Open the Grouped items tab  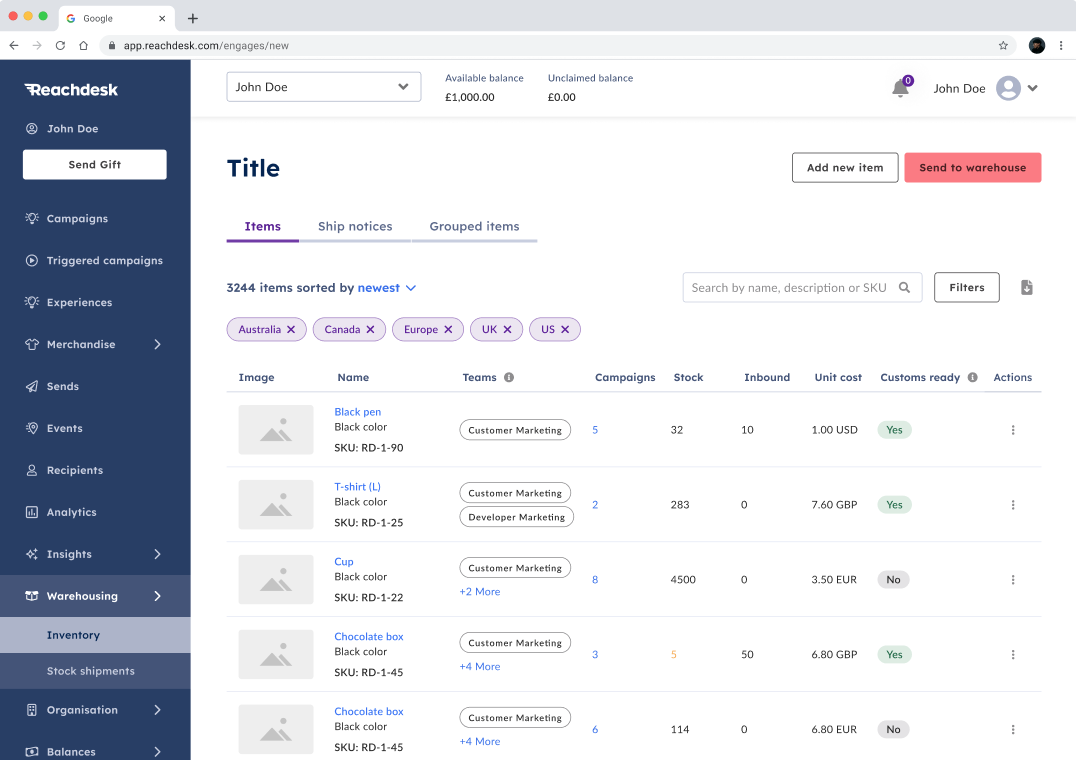tap(474, 226)
